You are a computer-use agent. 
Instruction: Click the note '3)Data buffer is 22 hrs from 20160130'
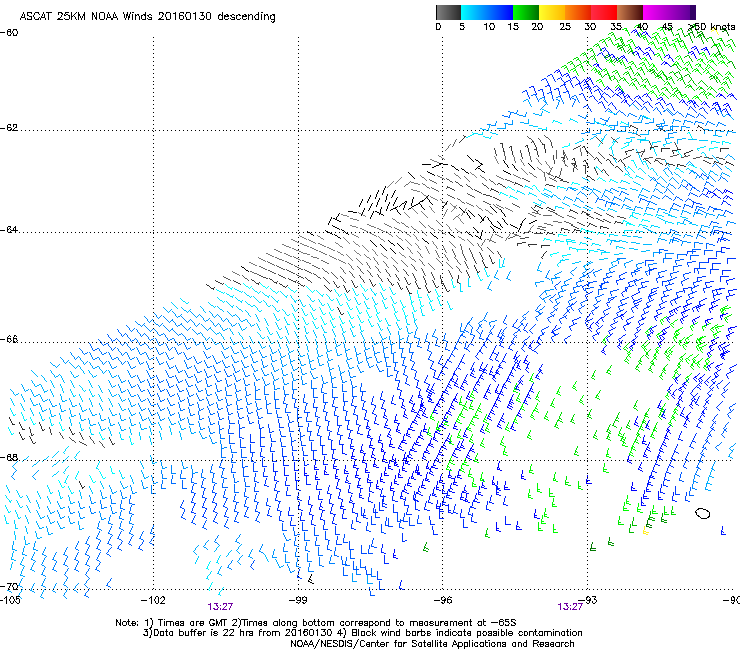click(x=237, y=633)
